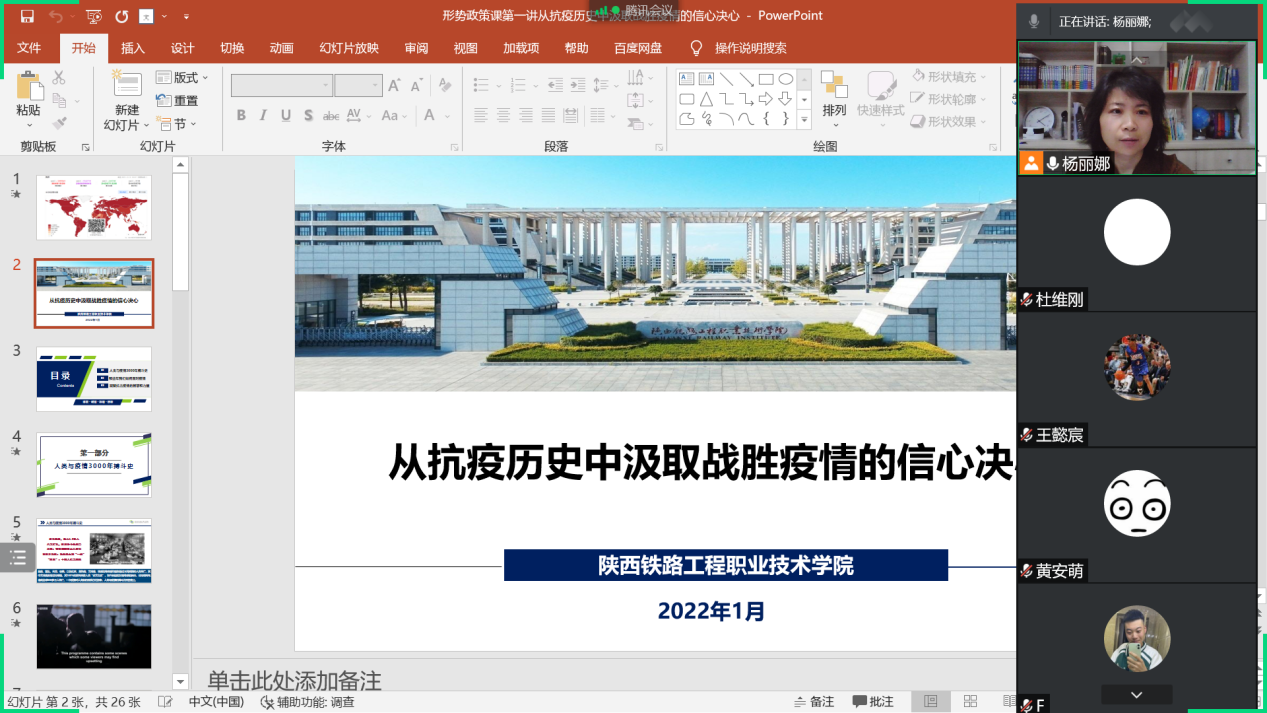
Task: Open the 形状填充 dropdown
Action: [950, 77]
